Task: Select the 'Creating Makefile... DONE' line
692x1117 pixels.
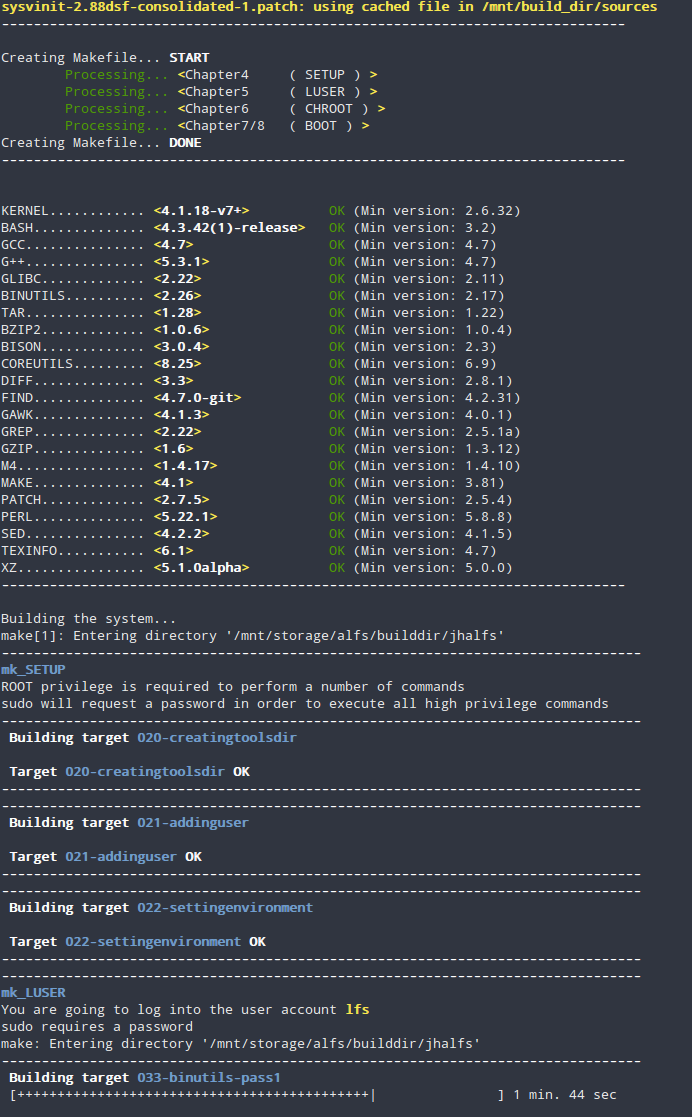Action: pyautogui.click(x=101, y=143)
